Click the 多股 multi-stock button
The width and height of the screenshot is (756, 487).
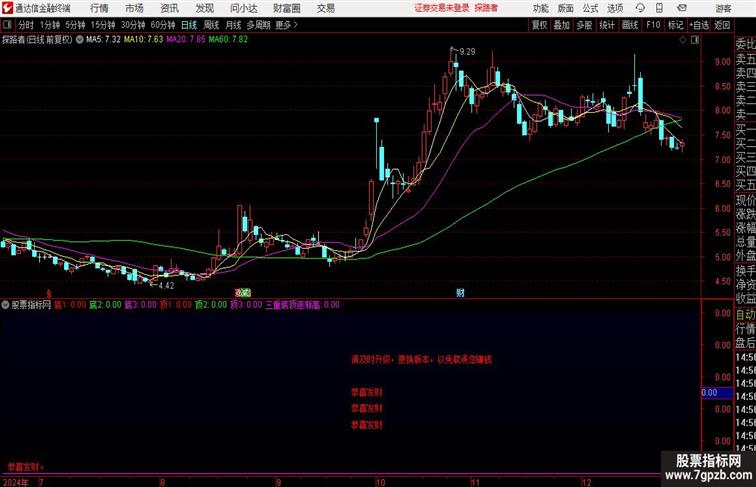[584, 25]
